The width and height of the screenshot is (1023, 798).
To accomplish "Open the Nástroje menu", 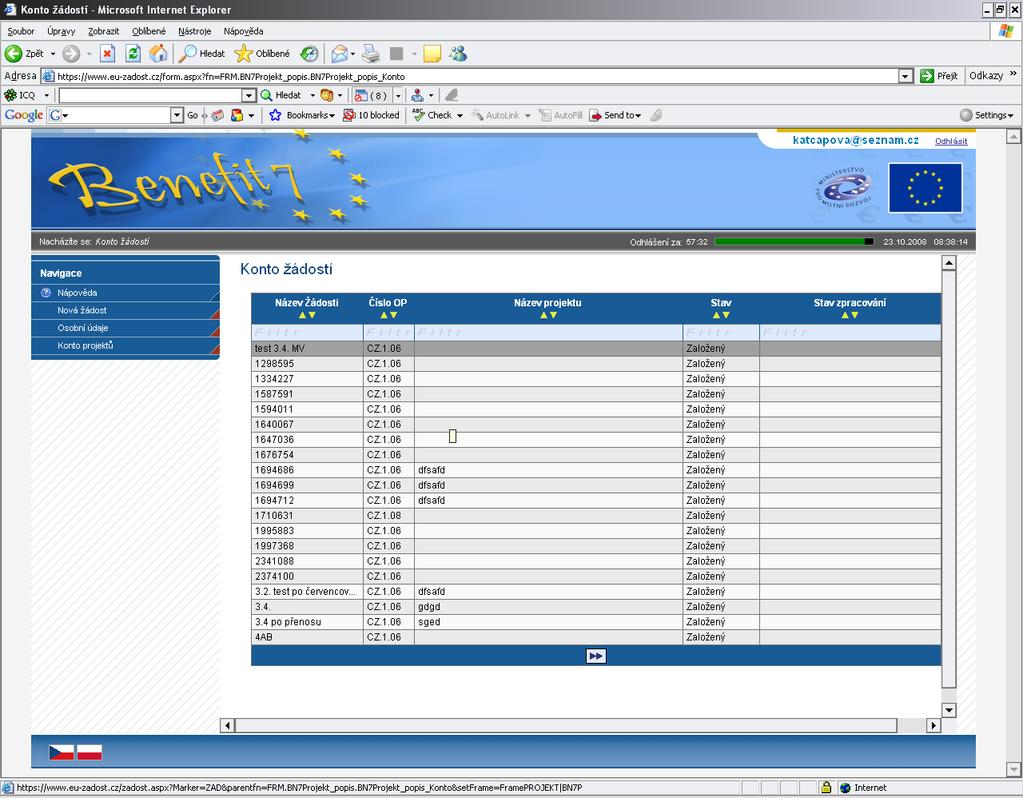I will [x=194, y=31].
